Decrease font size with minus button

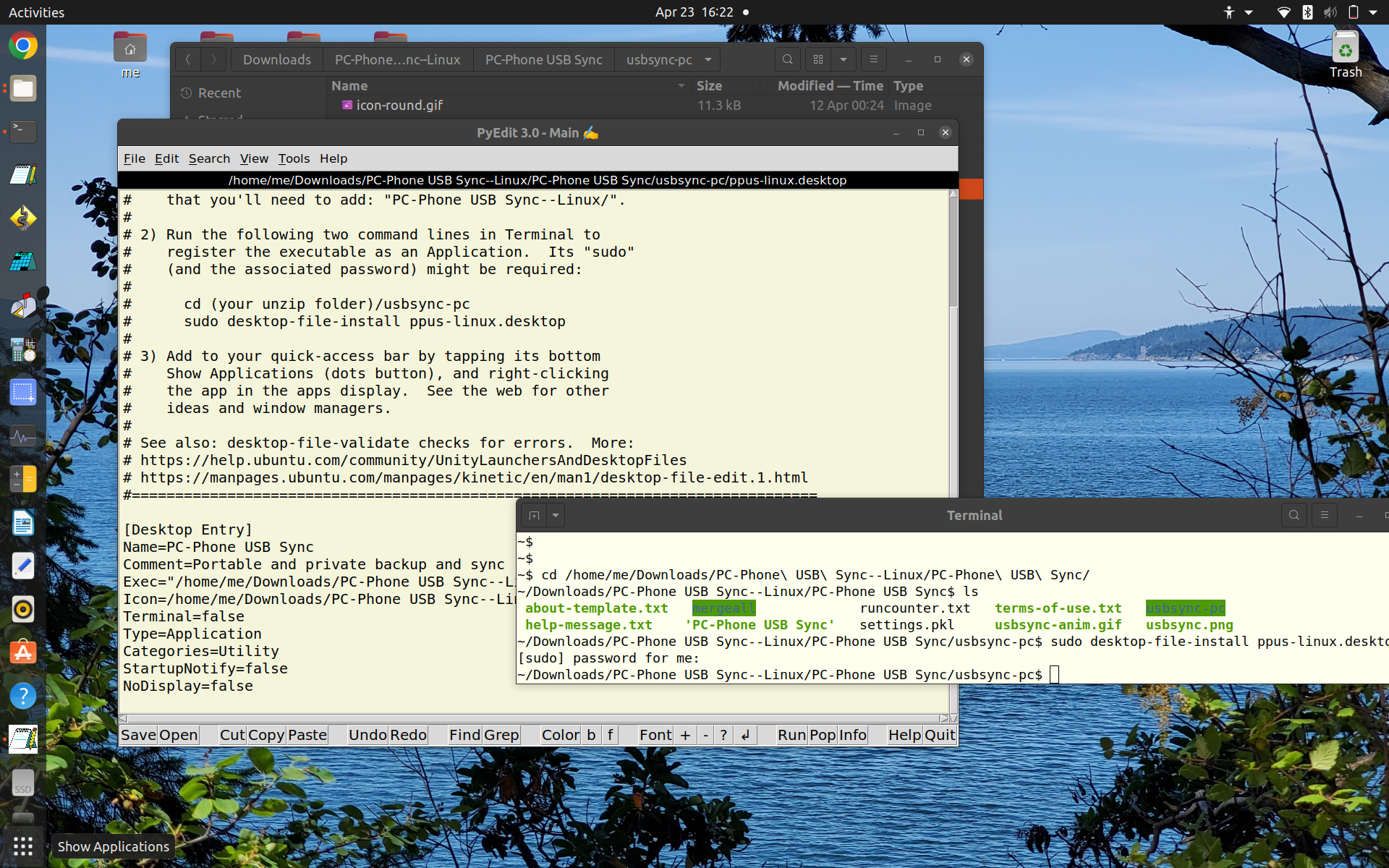coord(705,735)
